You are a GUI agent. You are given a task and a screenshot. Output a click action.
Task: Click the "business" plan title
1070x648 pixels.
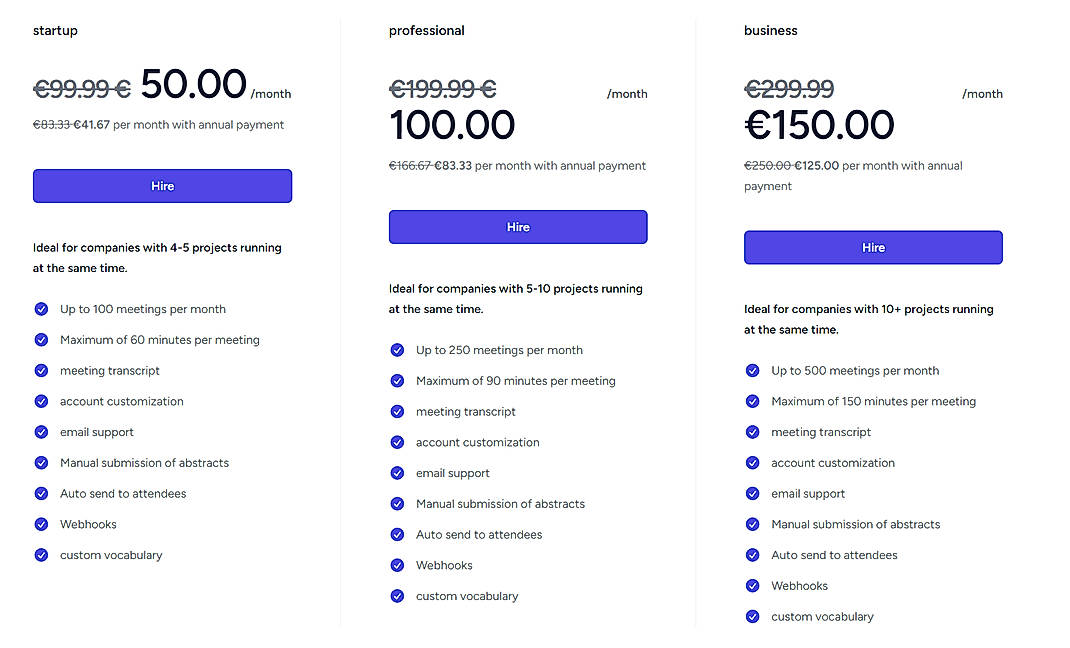tap(770, 30)
